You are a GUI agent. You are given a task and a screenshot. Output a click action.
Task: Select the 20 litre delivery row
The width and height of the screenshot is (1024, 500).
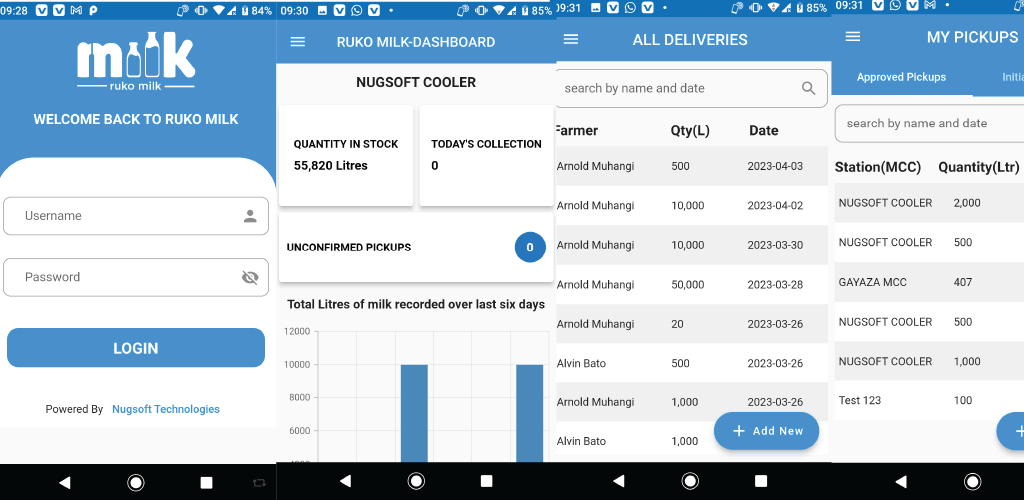(692, 324)
